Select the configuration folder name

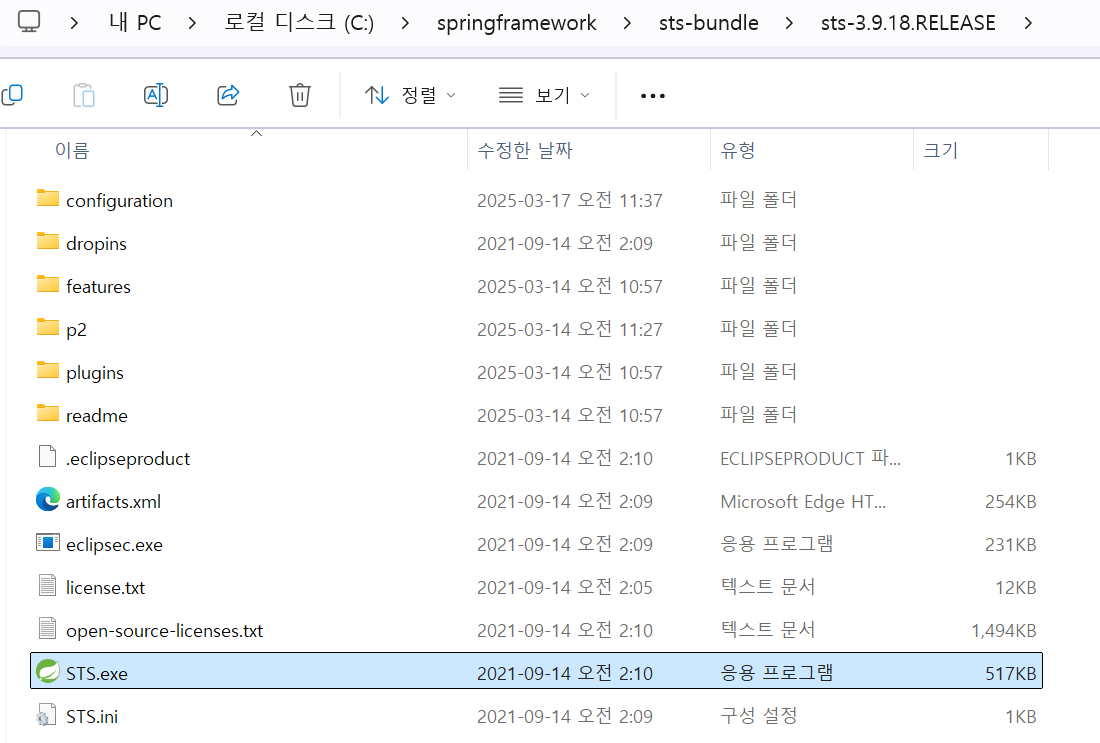tap(119, 201)
